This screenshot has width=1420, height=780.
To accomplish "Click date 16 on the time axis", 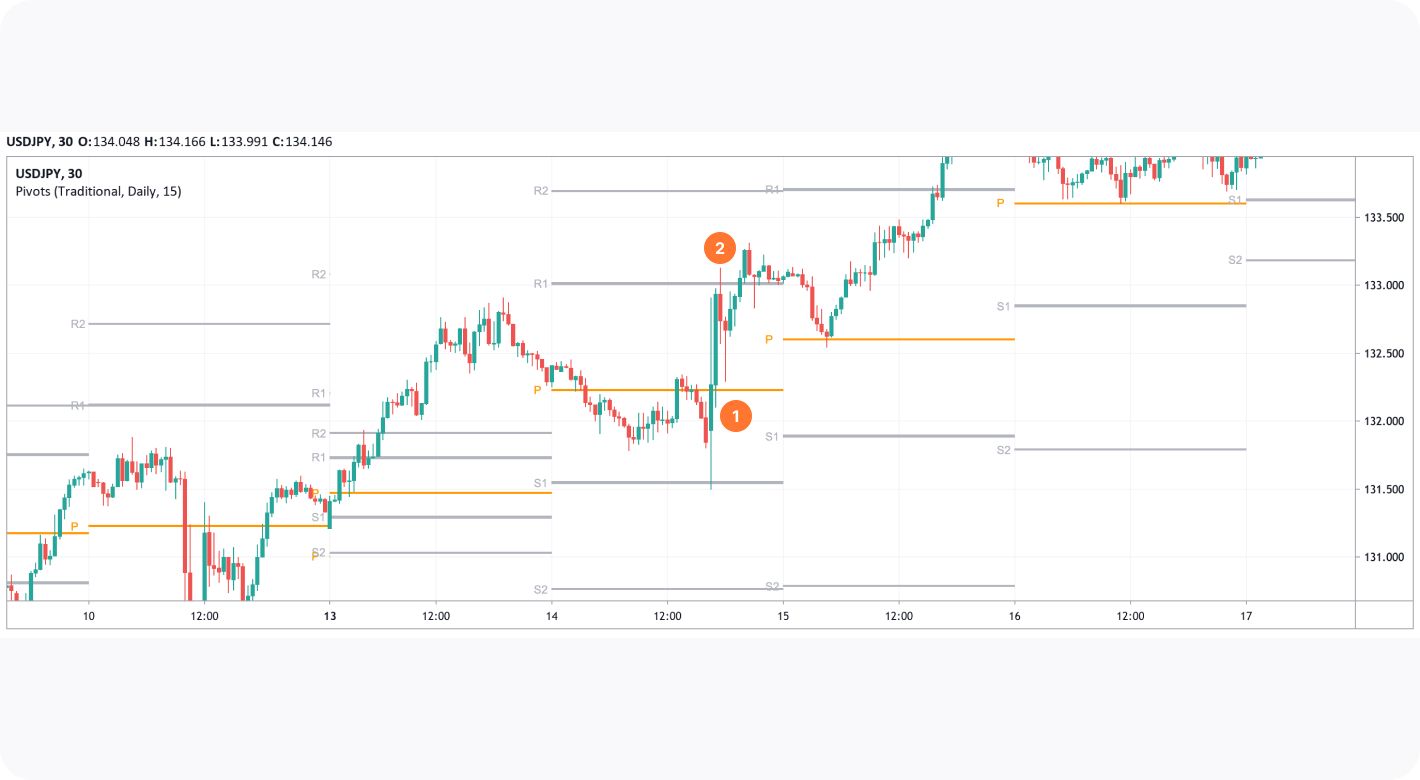I will (x=1015, y=616).
